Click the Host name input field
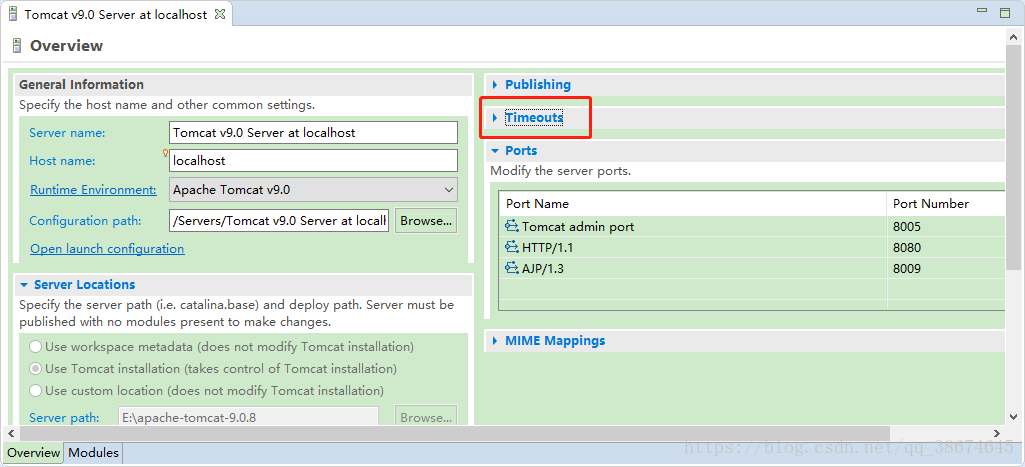Viewport: 1025px width, 467px height. 313,160
